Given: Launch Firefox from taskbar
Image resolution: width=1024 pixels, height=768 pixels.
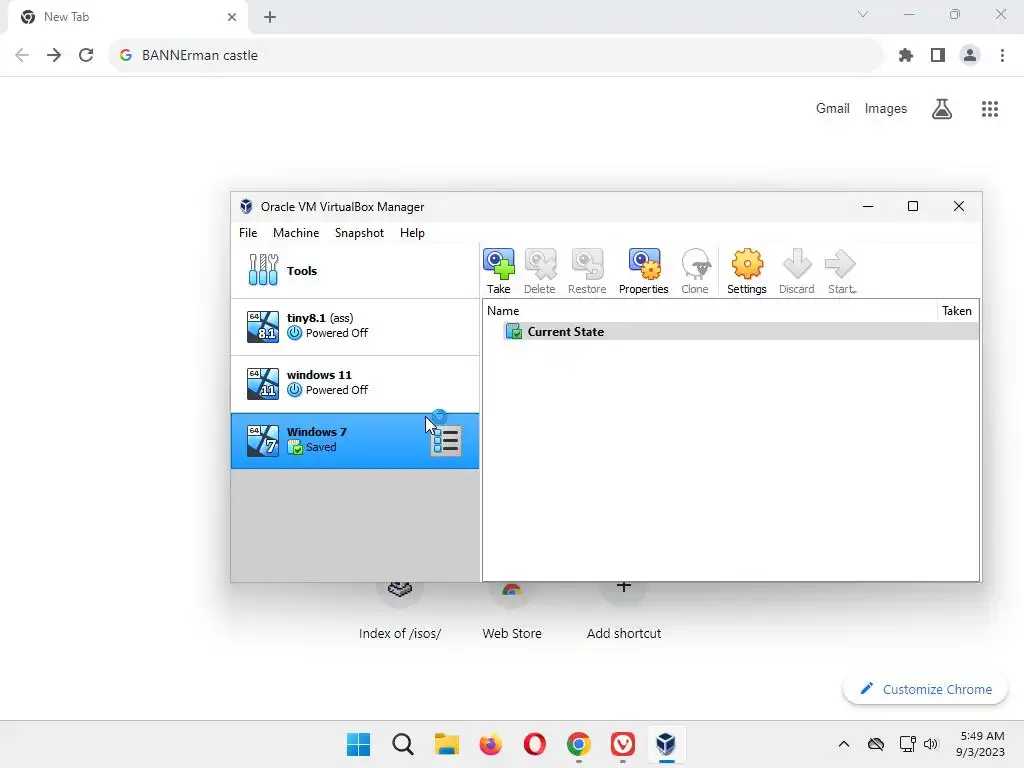Looking at the screenshot, I should (490, 744).
